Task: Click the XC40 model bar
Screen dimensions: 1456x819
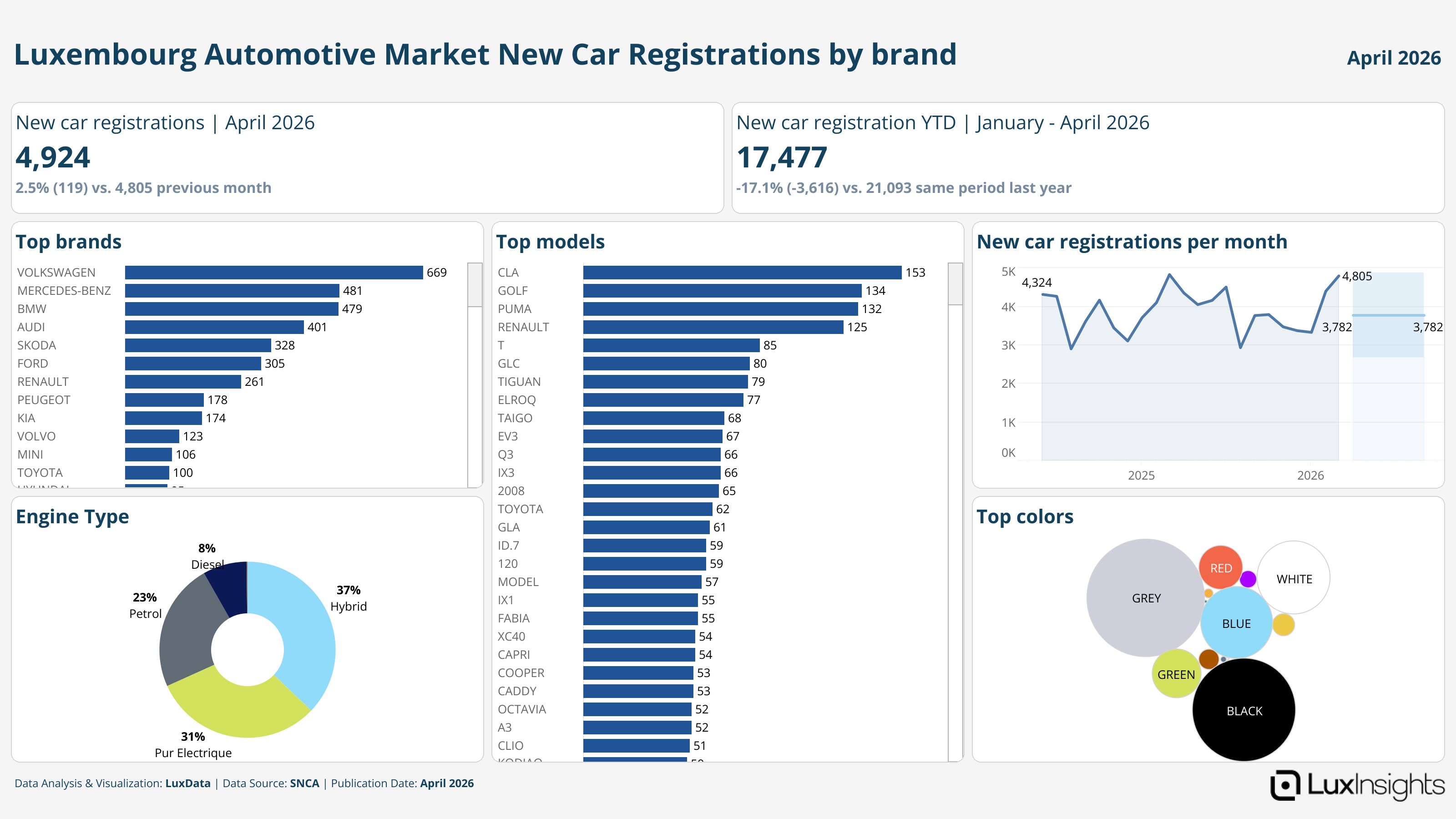Action: pyautogui.click(x=639, y=637)
